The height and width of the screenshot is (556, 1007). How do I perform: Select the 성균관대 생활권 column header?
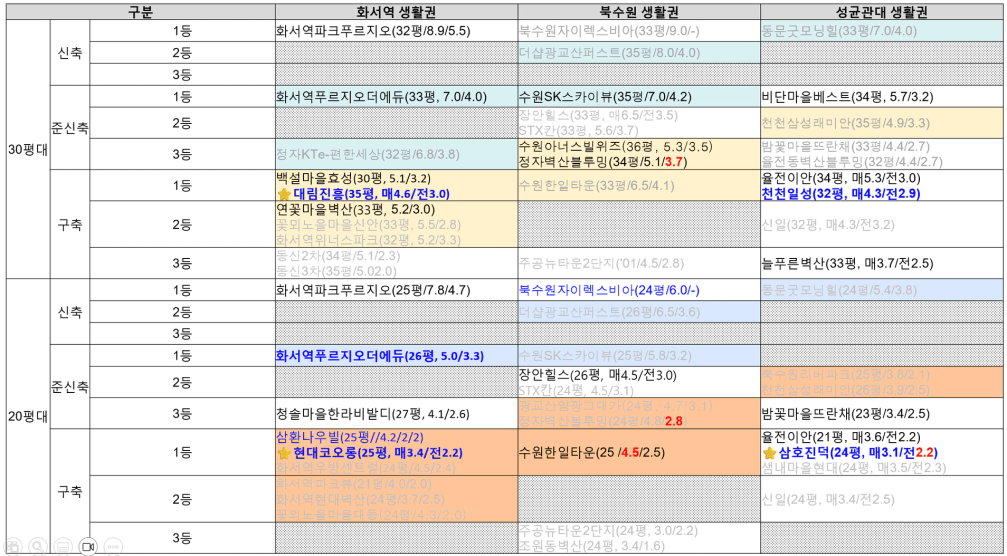click(x=882, y=12)
